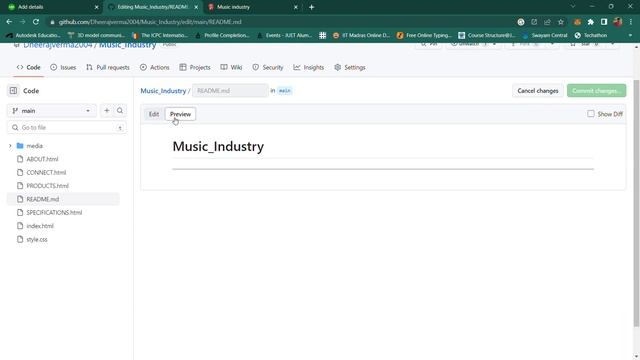
Task: Close the Add details tab
Action: pos(97,7)
